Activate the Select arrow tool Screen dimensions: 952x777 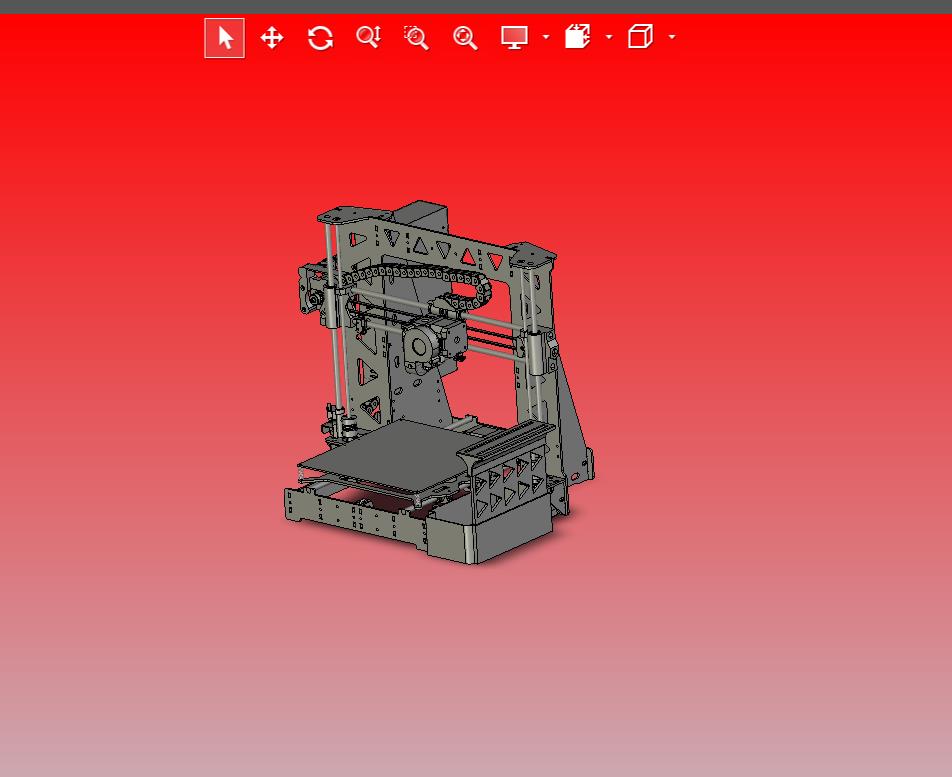pyautogui.click(x=225, y=38)
